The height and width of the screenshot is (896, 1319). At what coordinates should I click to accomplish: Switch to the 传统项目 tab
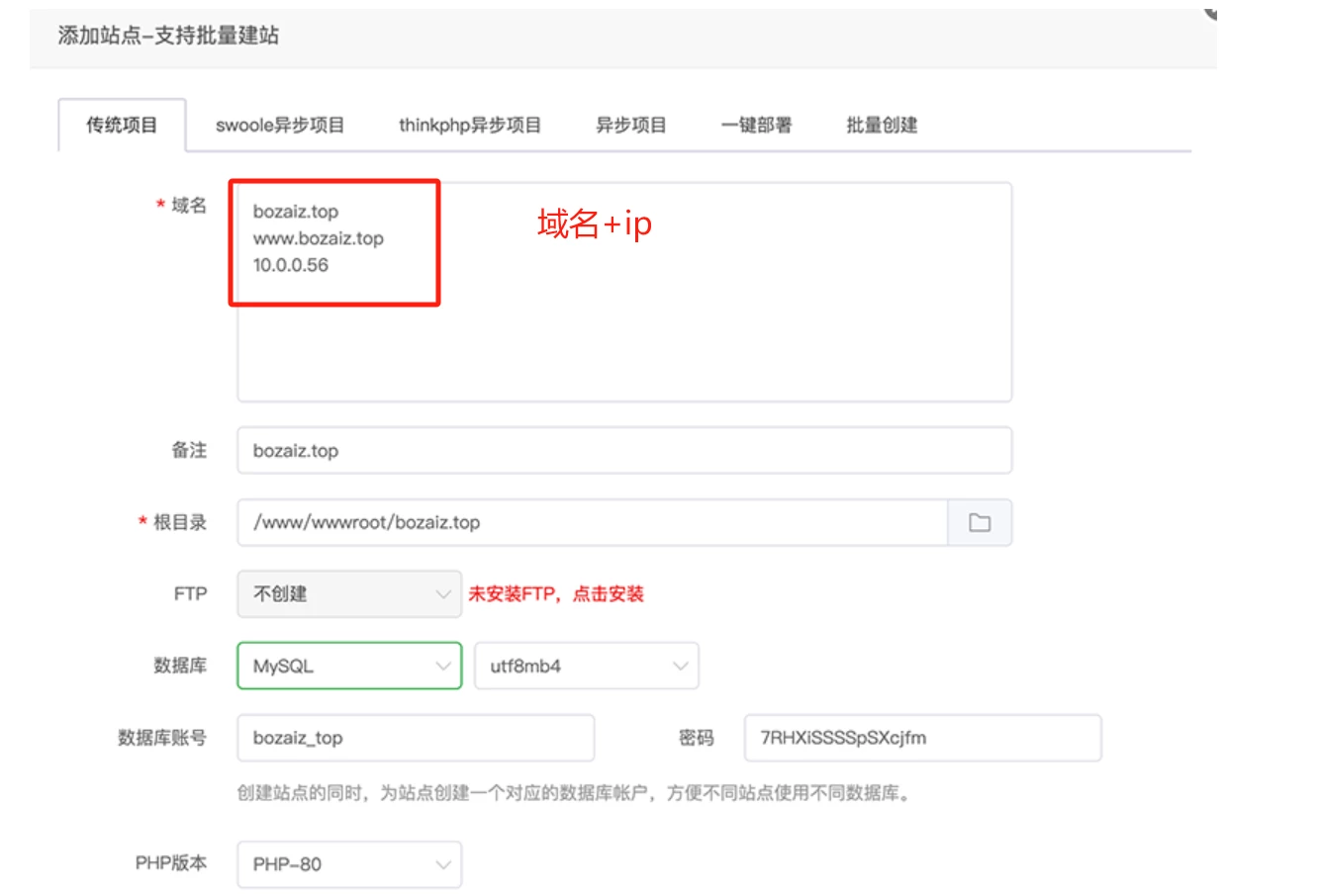pos(122,126)
